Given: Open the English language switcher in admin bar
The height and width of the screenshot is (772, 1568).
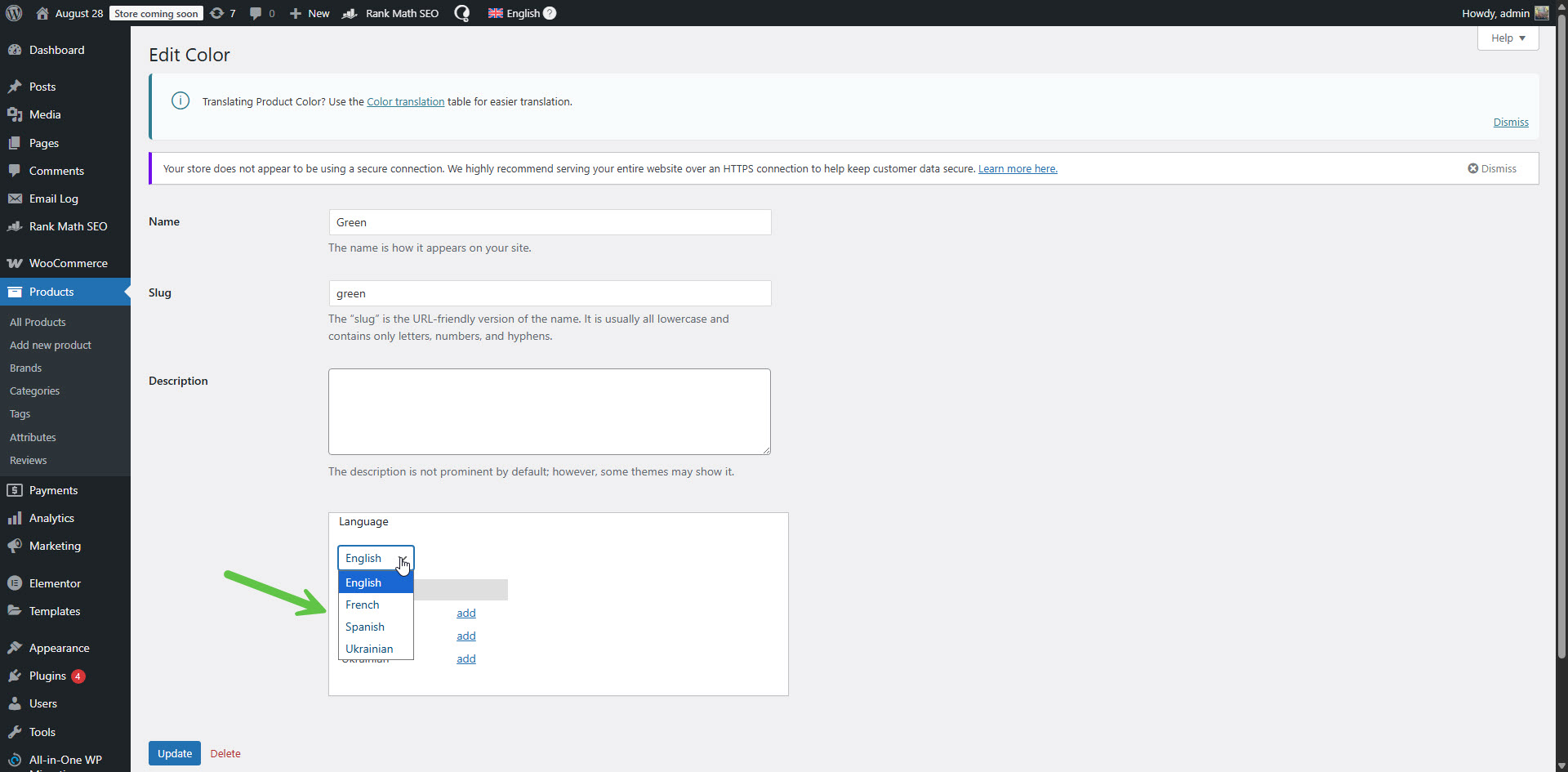Looking at the screenshot, I should (522, 13).
